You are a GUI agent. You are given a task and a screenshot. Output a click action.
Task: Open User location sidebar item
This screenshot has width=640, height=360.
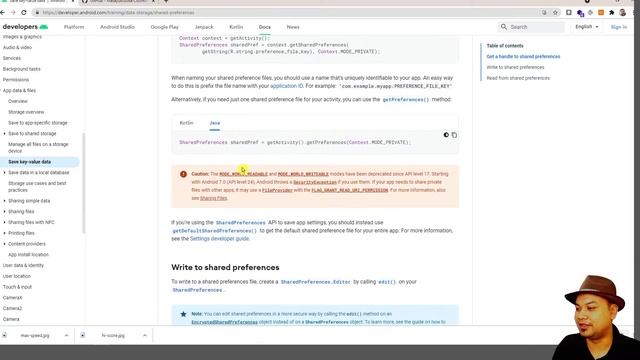pos(17,276)
